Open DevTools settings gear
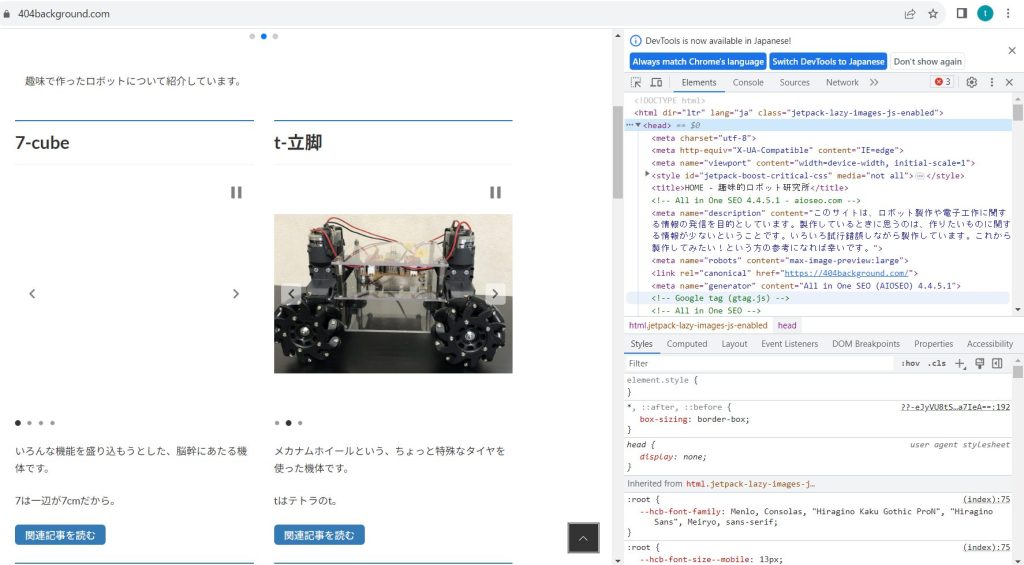 coord(972,82)
